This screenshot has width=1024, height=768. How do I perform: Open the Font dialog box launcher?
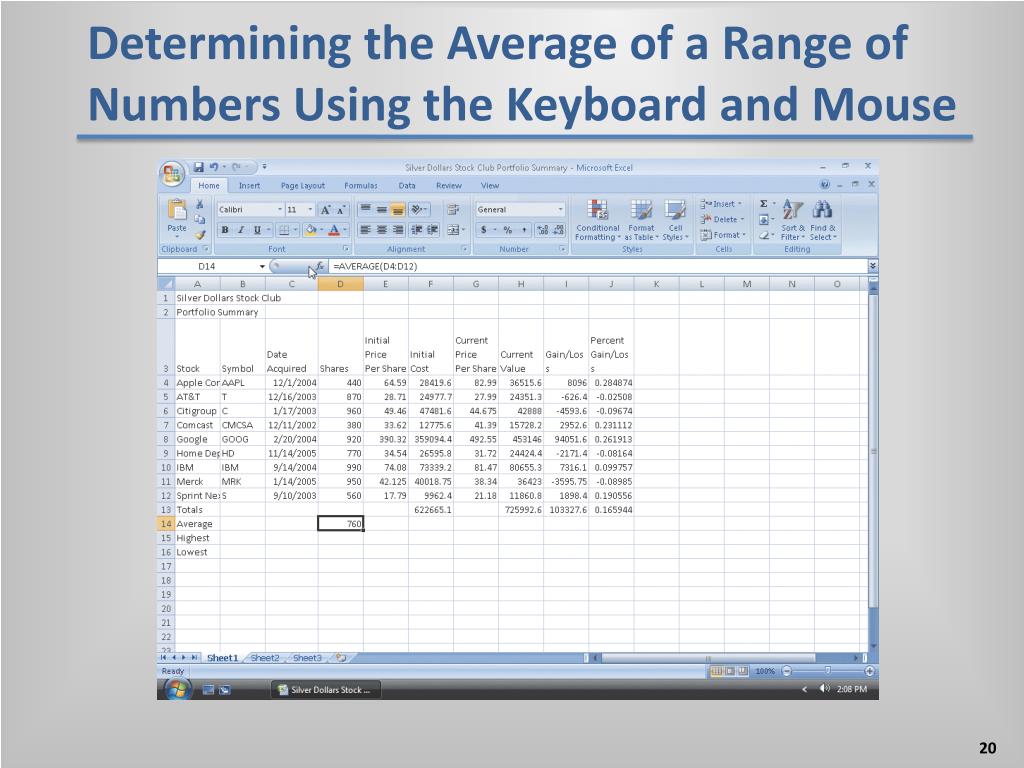point(346,249)
